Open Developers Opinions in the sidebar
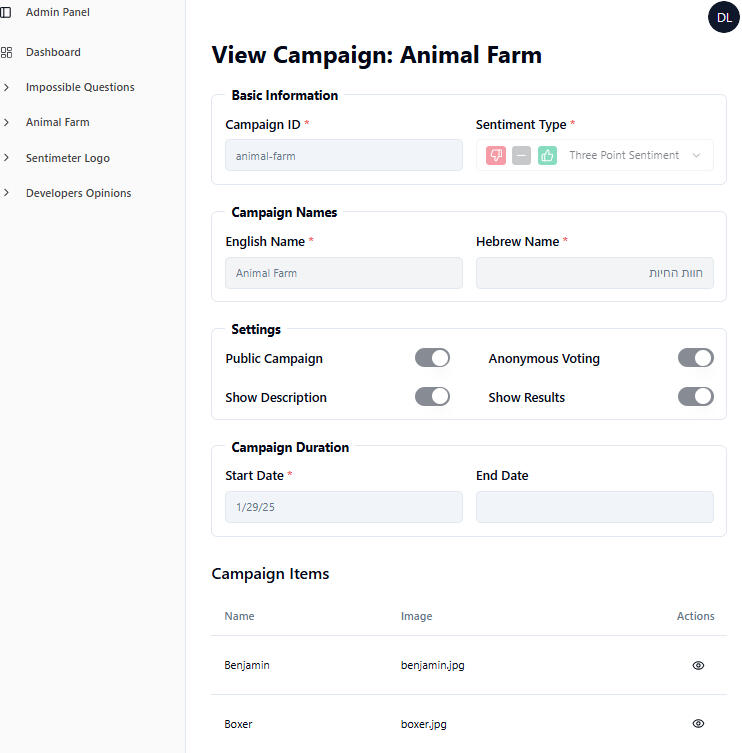This screenshot has height=753, width=742. [78, 193]
